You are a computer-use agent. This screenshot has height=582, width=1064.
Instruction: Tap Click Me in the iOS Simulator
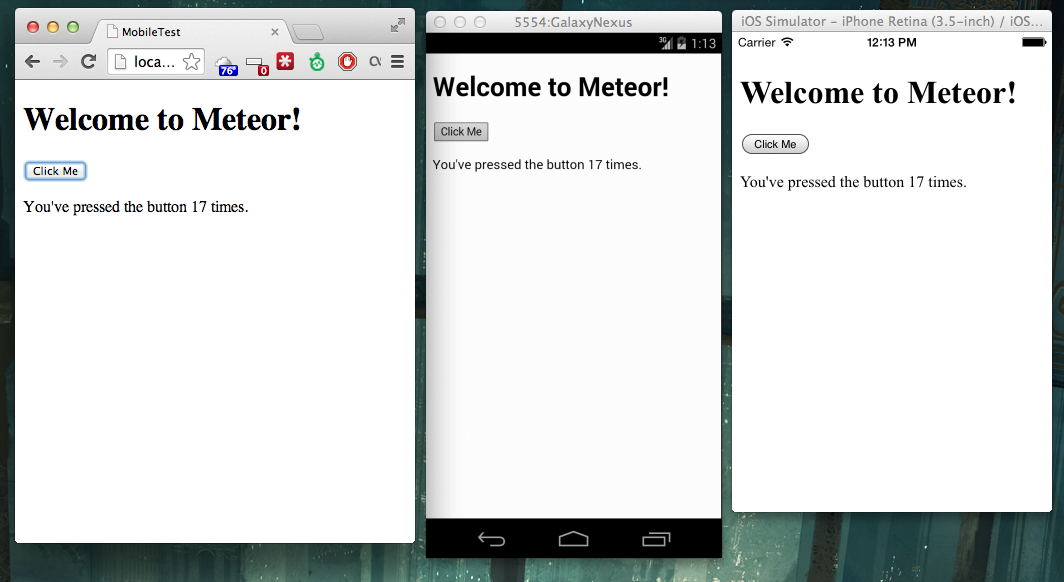(x=776, y=144)
